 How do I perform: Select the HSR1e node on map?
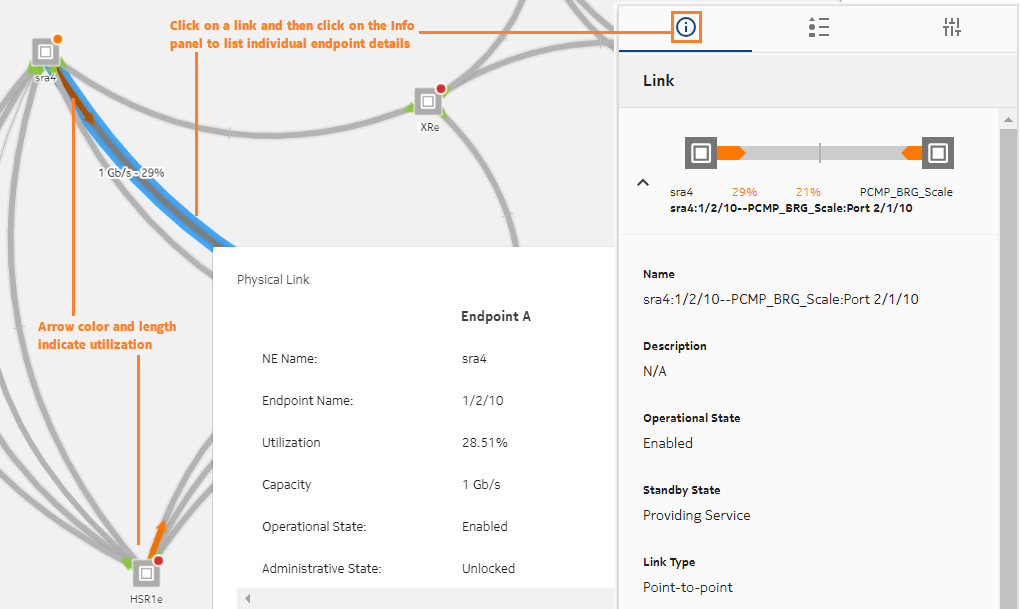(x=146, y=573)
